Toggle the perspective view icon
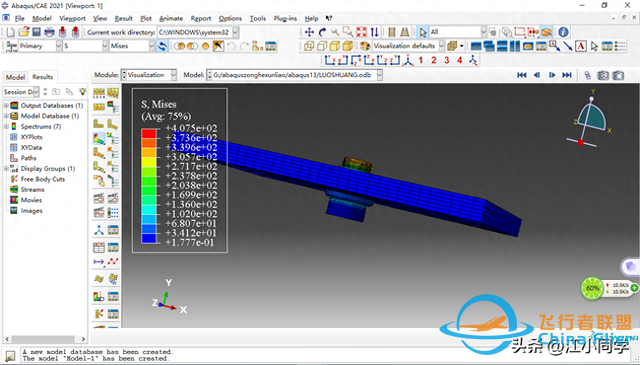 (x=405, y=32)
